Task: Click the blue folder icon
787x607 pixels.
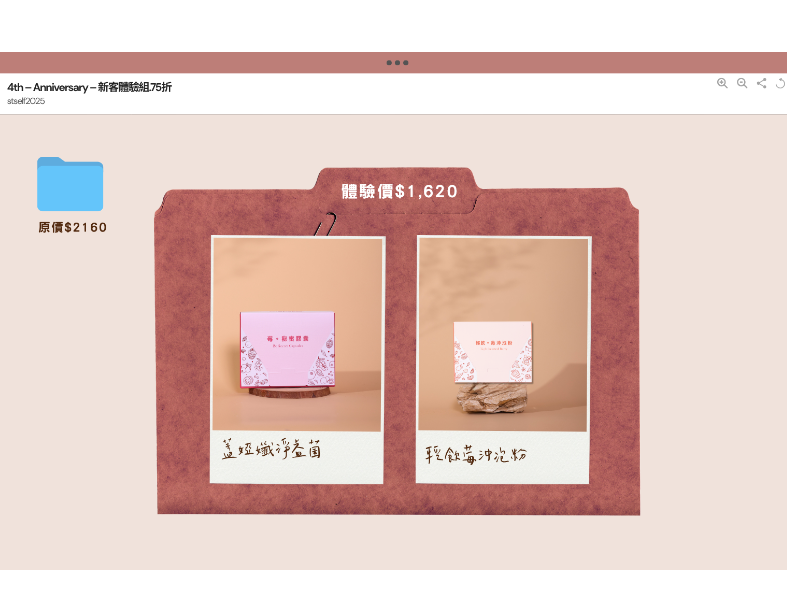Action: [70, 184]
